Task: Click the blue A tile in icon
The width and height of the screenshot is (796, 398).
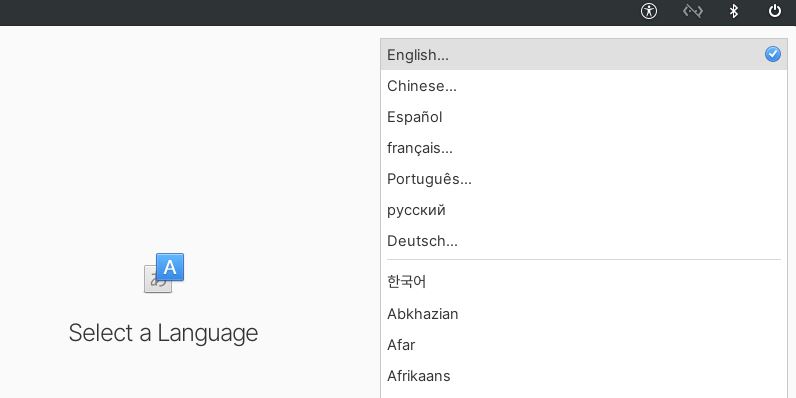Action: point(170,267)
